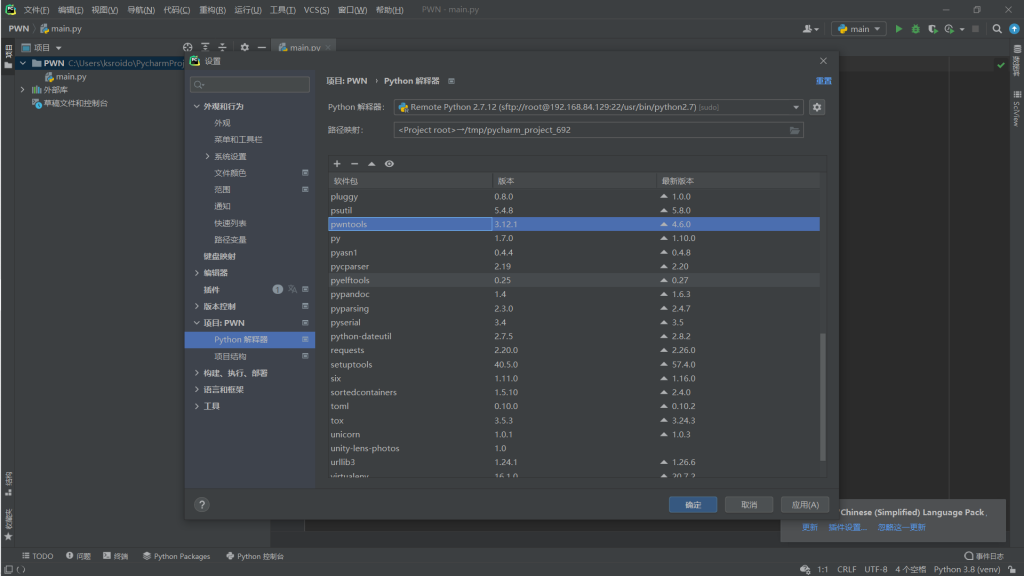Image resolution: width=1024 pixels, height=576 pixels.
Task: Open the Python interpreter dropdown
Action: coord(796,107)
